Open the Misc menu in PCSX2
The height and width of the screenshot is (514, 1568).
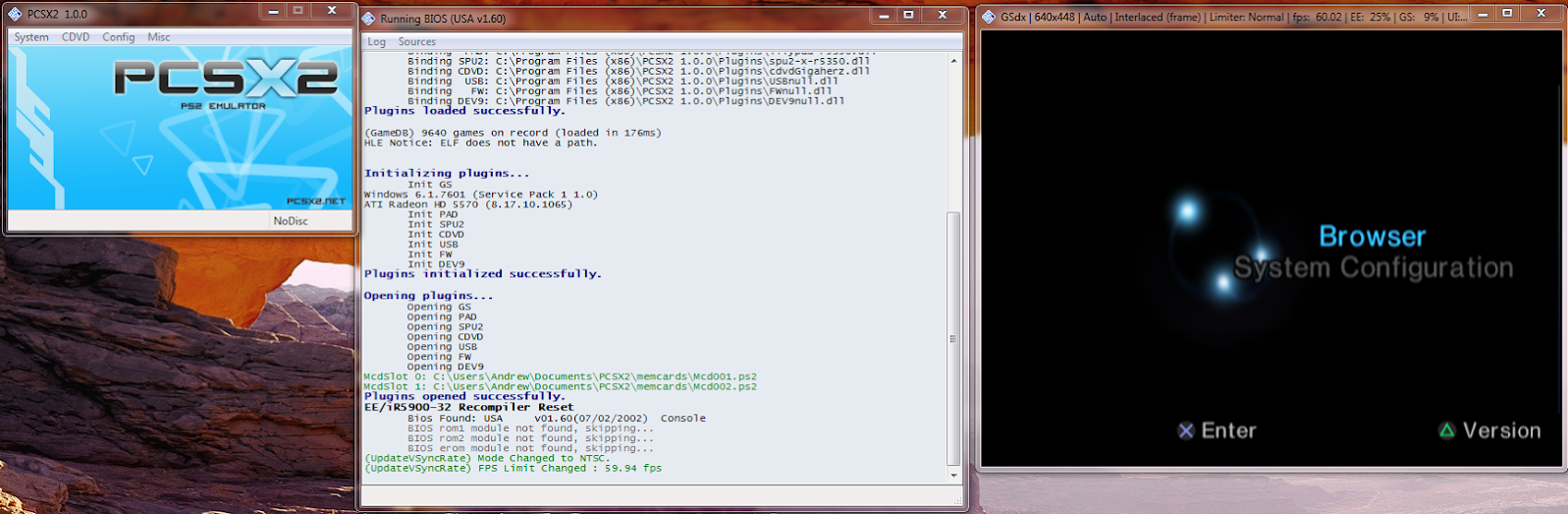[159, 37]
